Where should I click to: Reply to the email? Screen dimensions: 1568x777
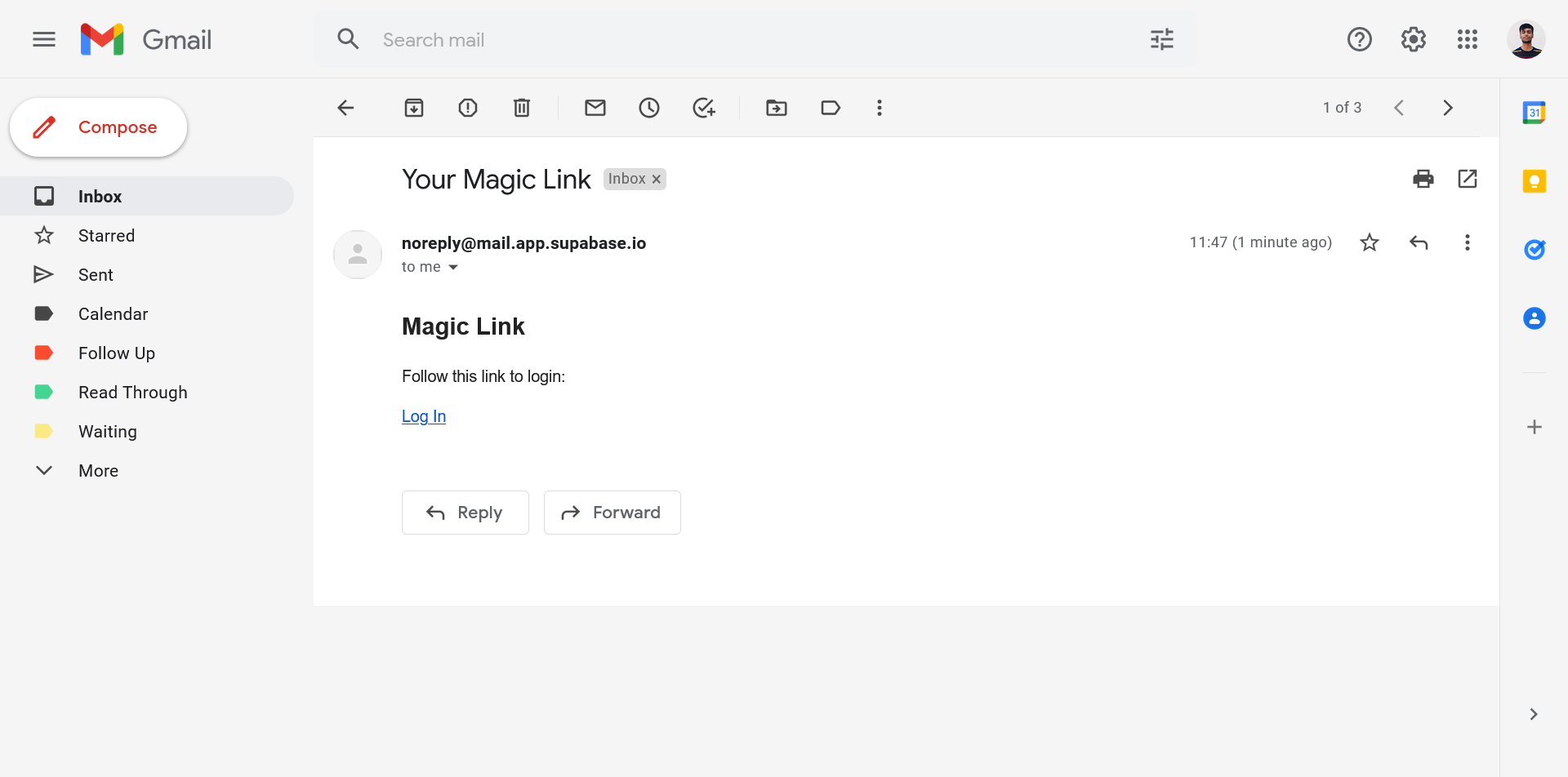point(465,512)
